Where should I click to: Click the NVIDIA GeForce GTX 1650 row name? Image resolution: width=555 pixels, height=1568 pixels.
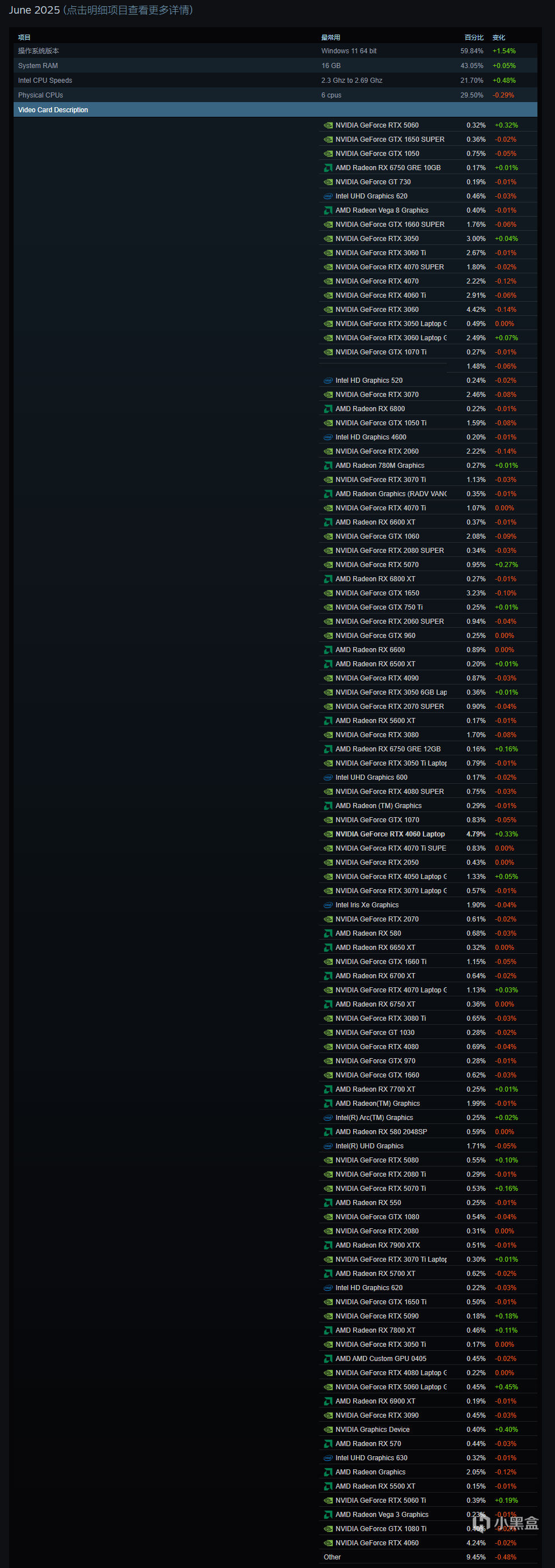[378, 594]
